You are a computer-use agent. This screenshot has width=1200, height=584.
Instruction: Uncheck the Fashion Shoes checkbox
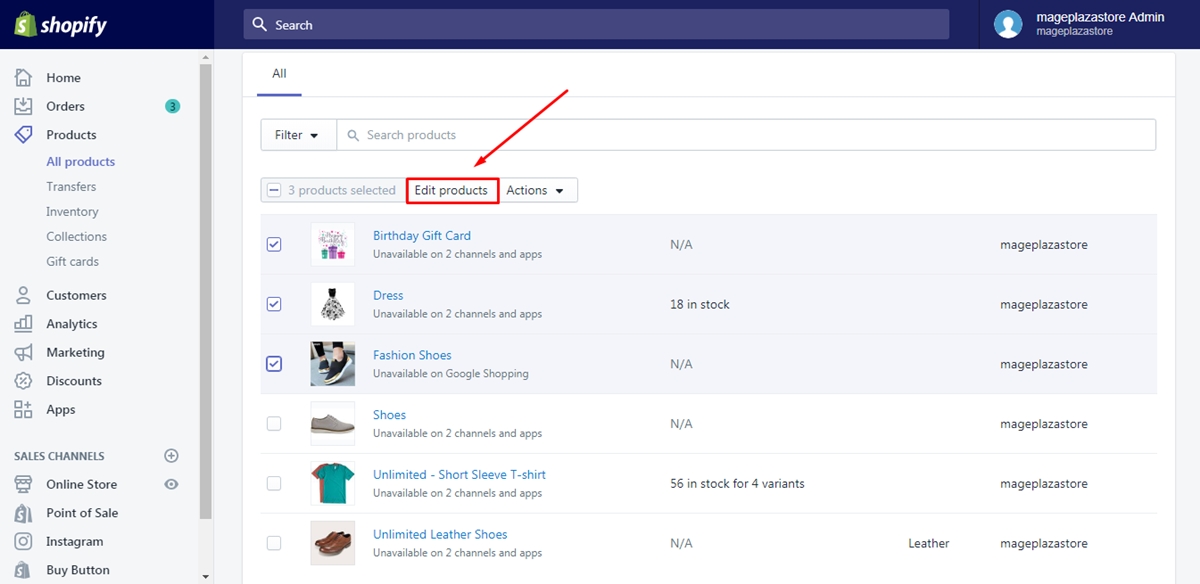[274, 364]
